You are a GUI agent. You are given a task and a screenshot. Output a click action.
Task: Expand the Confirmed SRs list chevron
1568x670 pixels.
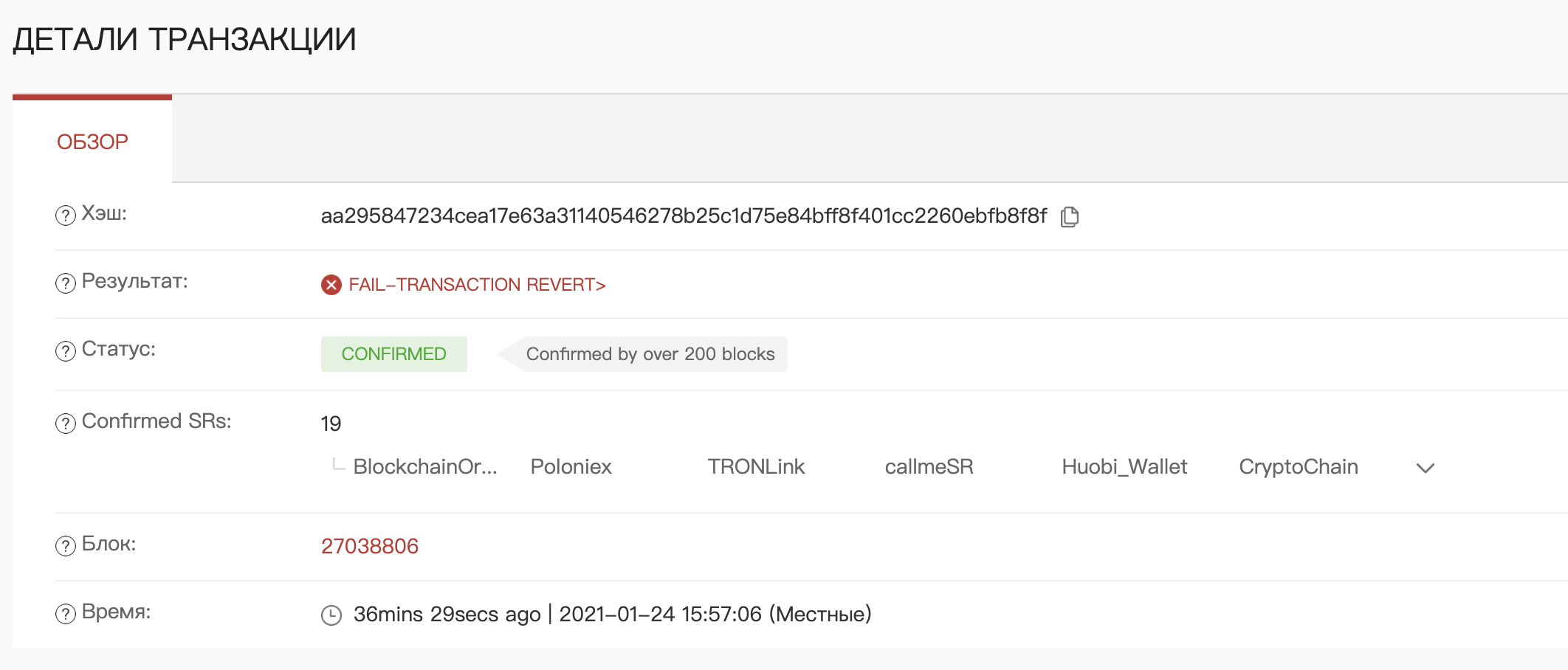click(1426, 468)
